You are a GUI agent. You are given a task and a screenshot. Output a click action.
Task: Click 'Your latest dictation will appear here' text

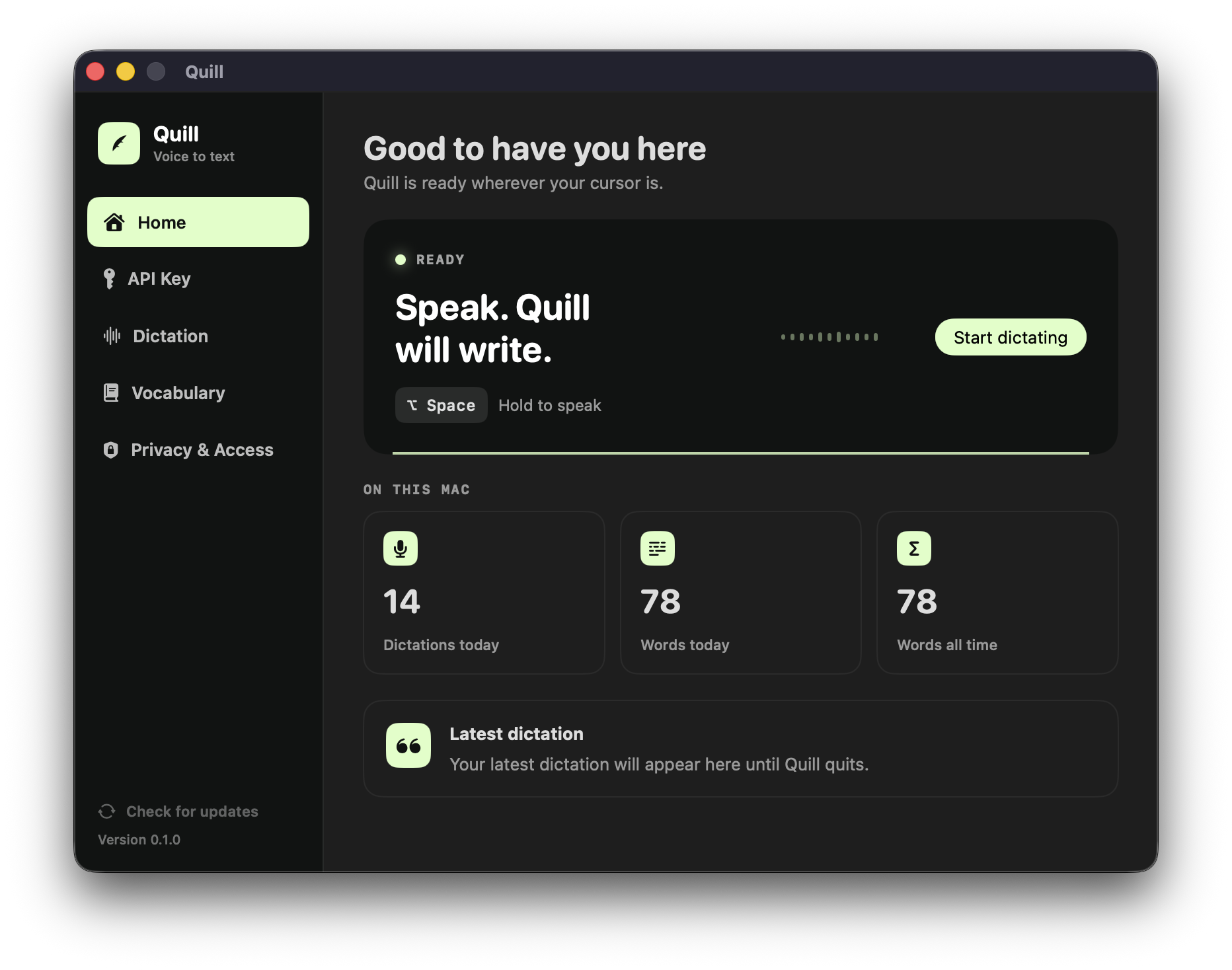click(659, 765)
